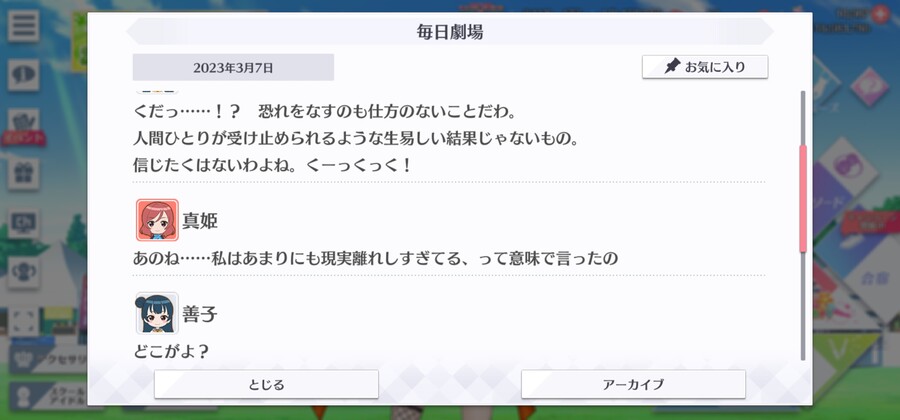This screenshot has width=900, height=420.
Task: Open the hamburger menu icon
Action: click(24, 25)
